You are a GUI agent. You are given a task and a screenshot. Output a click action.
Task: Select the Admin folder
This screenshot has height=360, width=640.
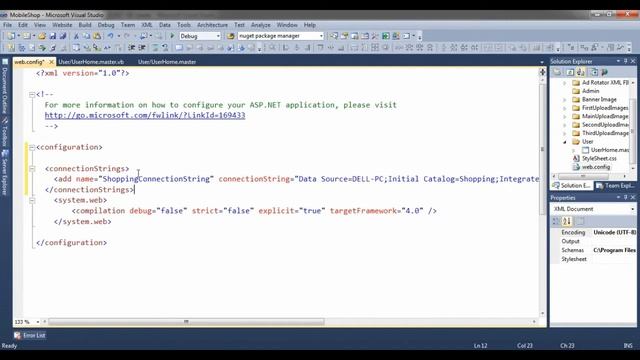pos(590,91)
